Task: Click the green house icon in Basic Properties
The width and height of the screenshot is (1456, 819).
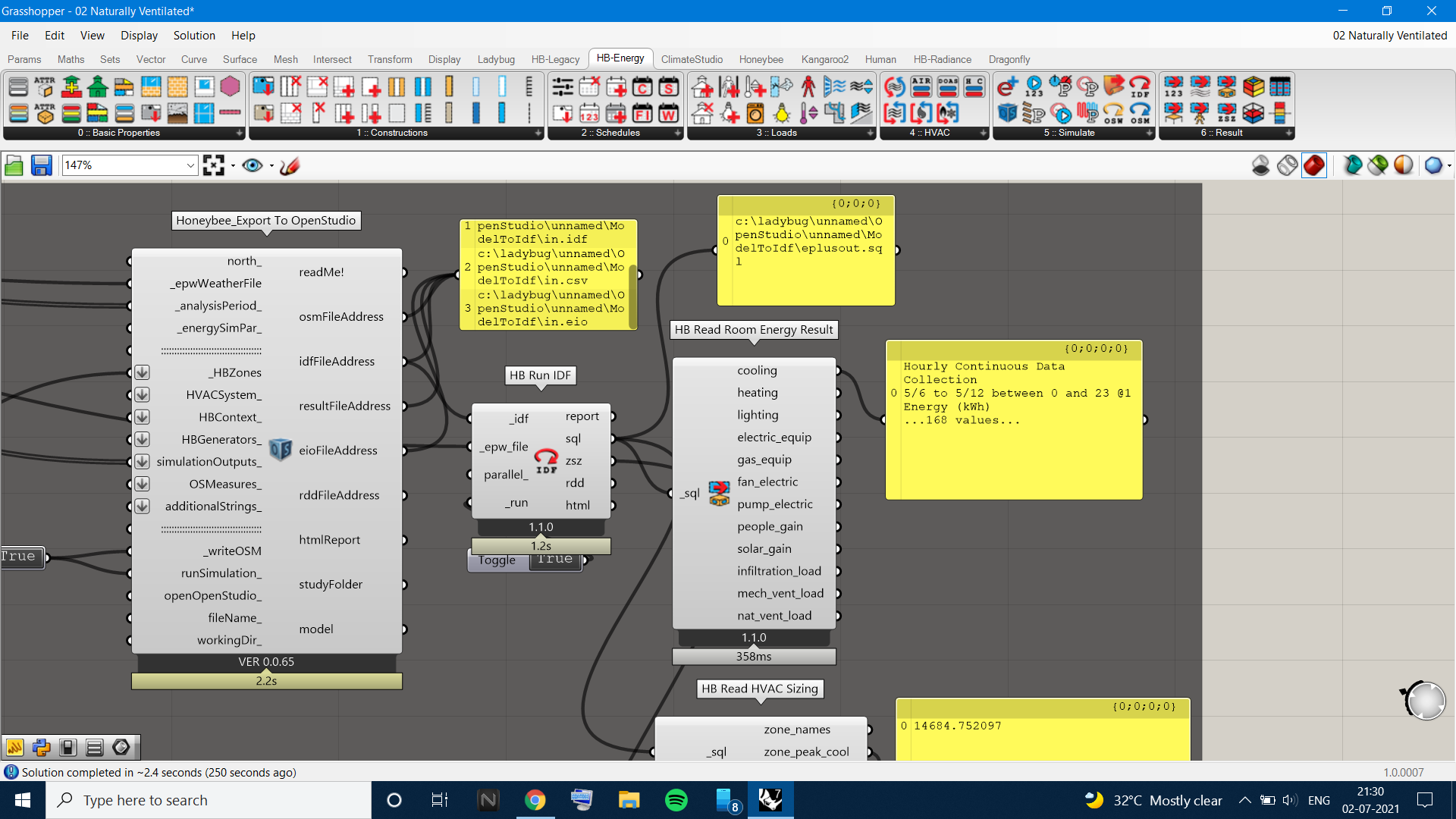Action: click(98, 86)
